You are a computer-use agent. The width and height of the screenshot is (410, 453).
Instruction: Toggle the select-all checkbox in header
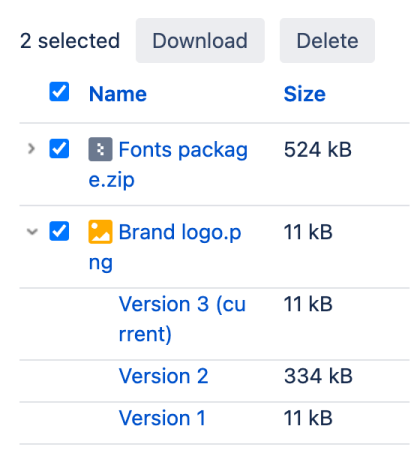click(x=59, y=92)
